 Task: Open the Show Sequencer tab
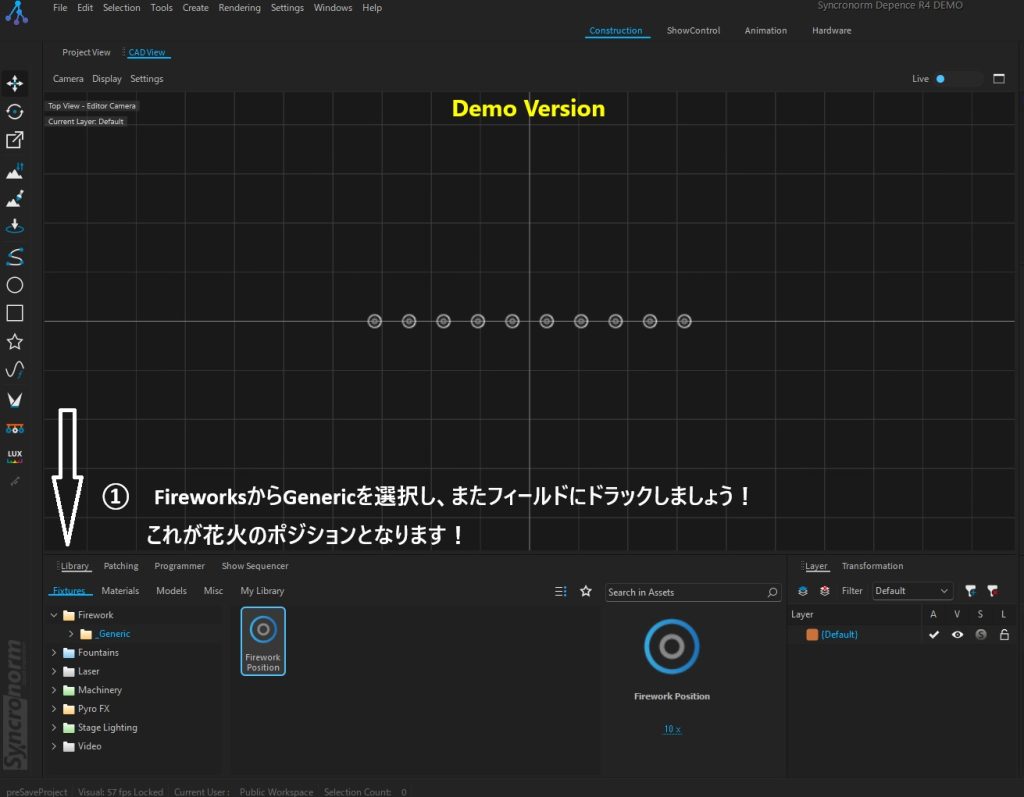255,566
